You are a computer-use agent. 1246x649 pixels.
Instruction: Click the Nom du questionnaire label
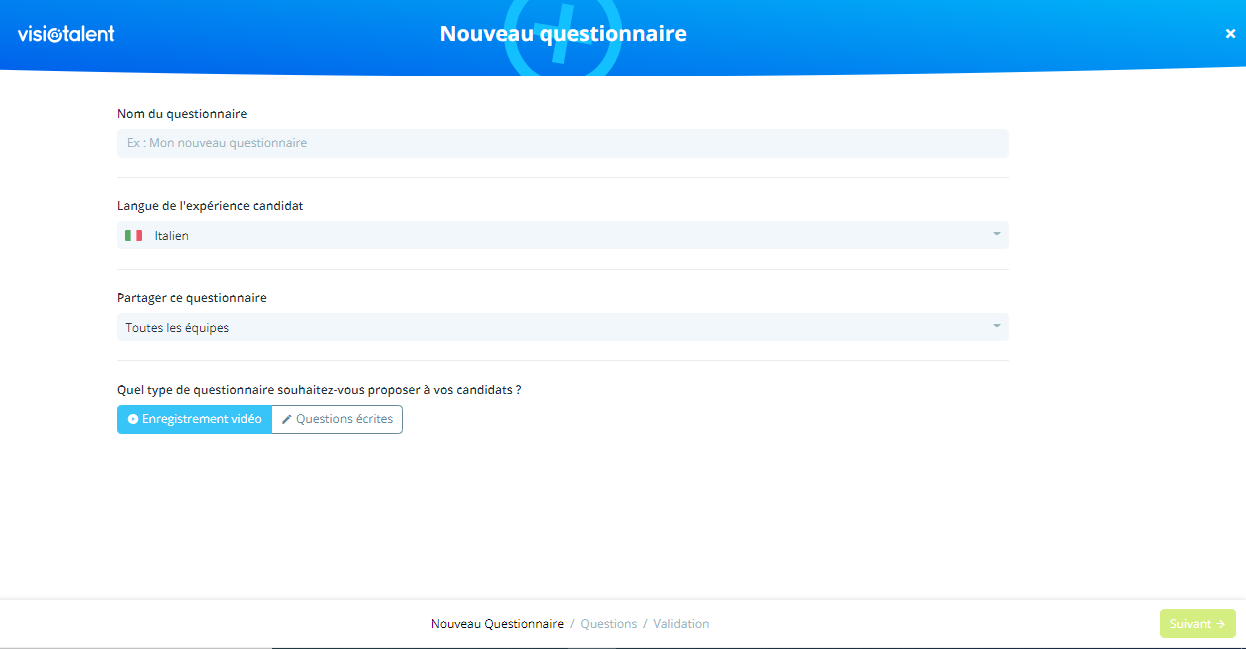pos(182,114)
